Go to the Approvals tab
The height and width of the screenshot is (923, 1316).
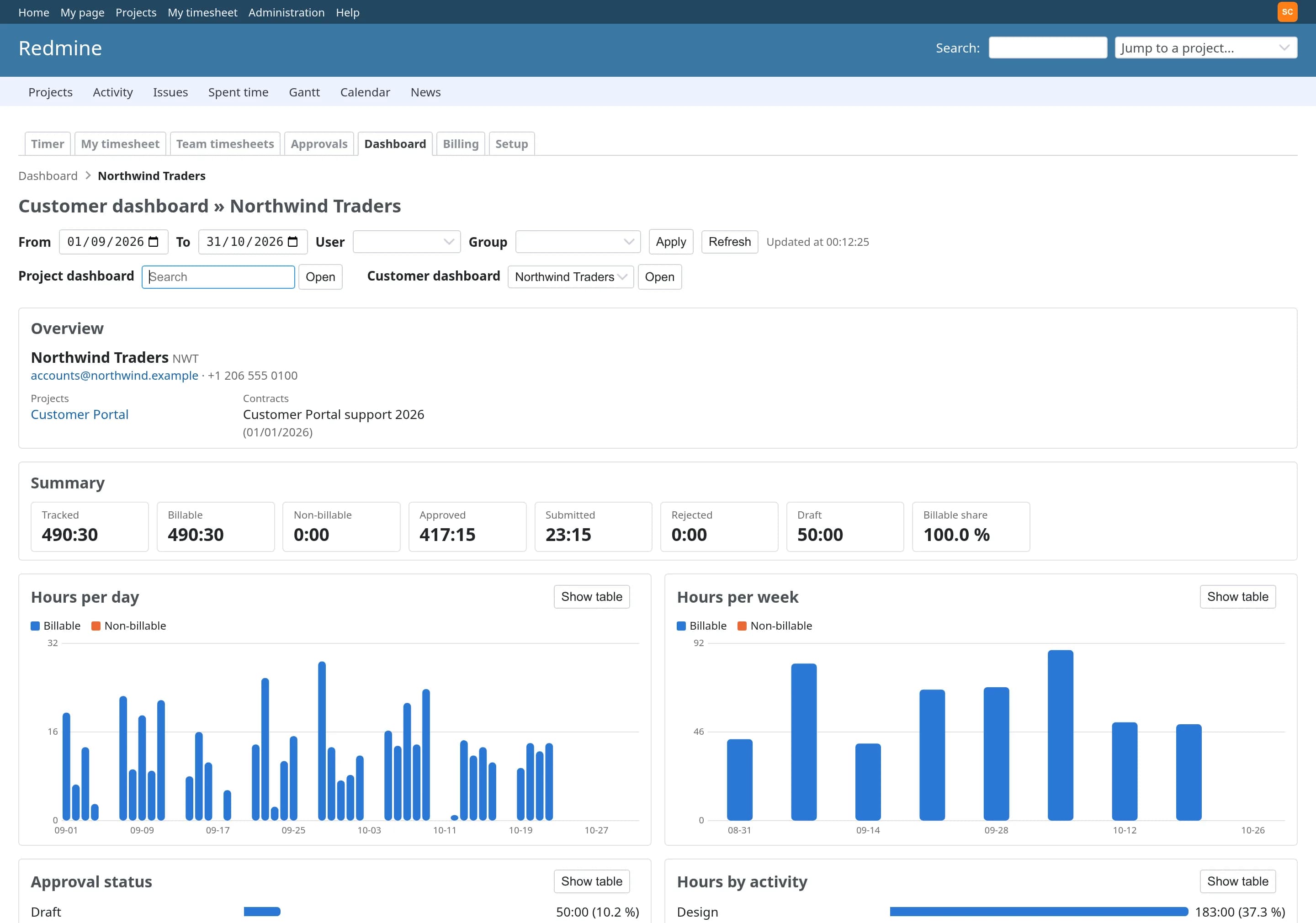[x=319, y=144]
